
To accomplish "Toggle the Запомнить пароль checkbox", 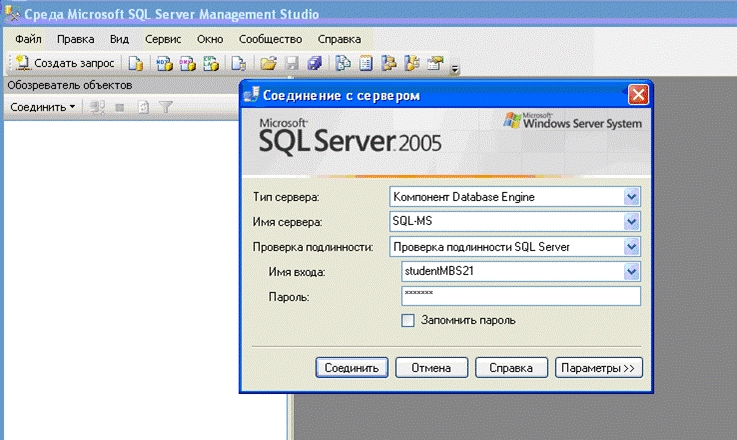I will pyautogui.click(x=408, y=321).
